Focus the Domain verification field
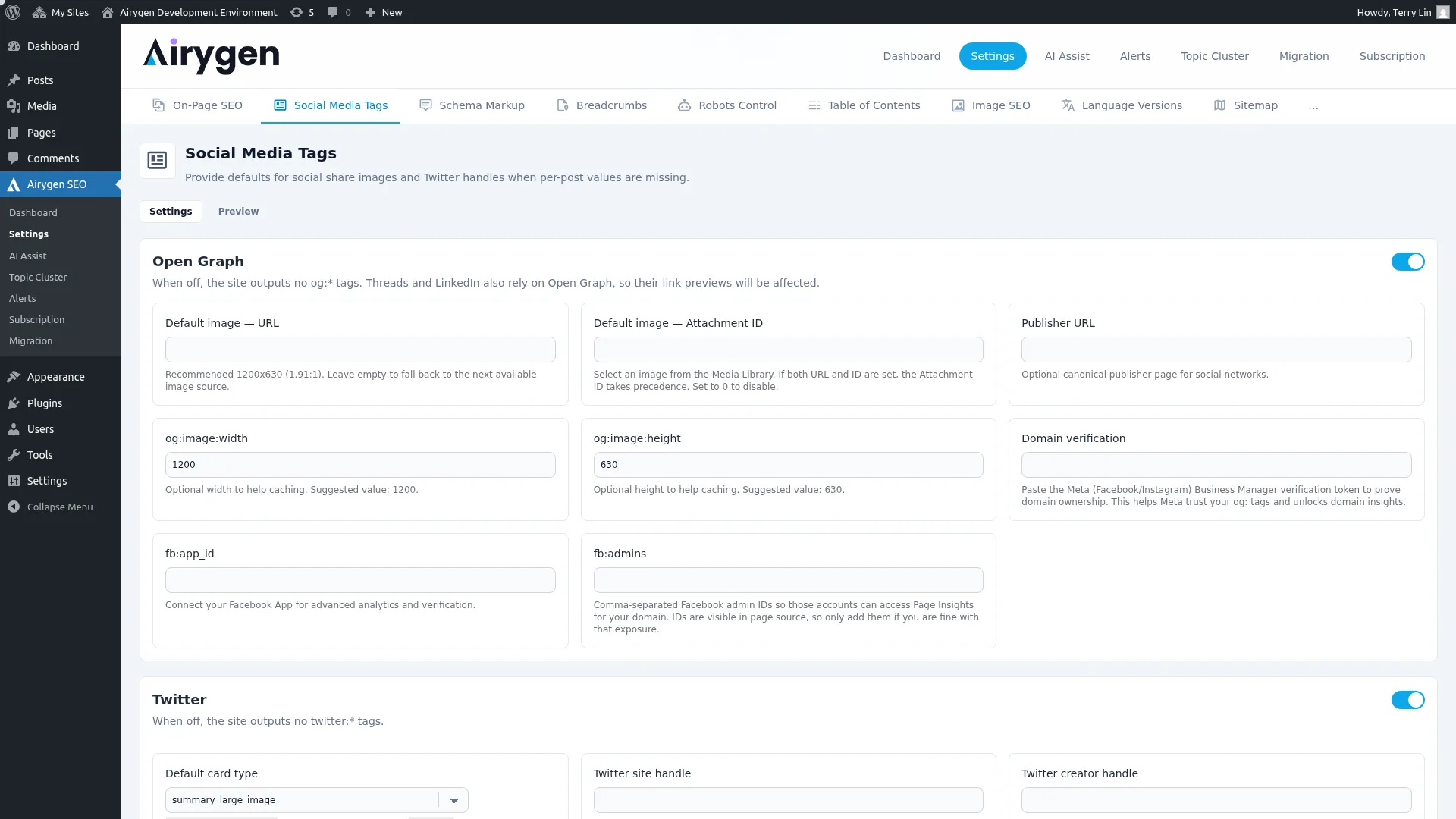 pos(1216,465)
